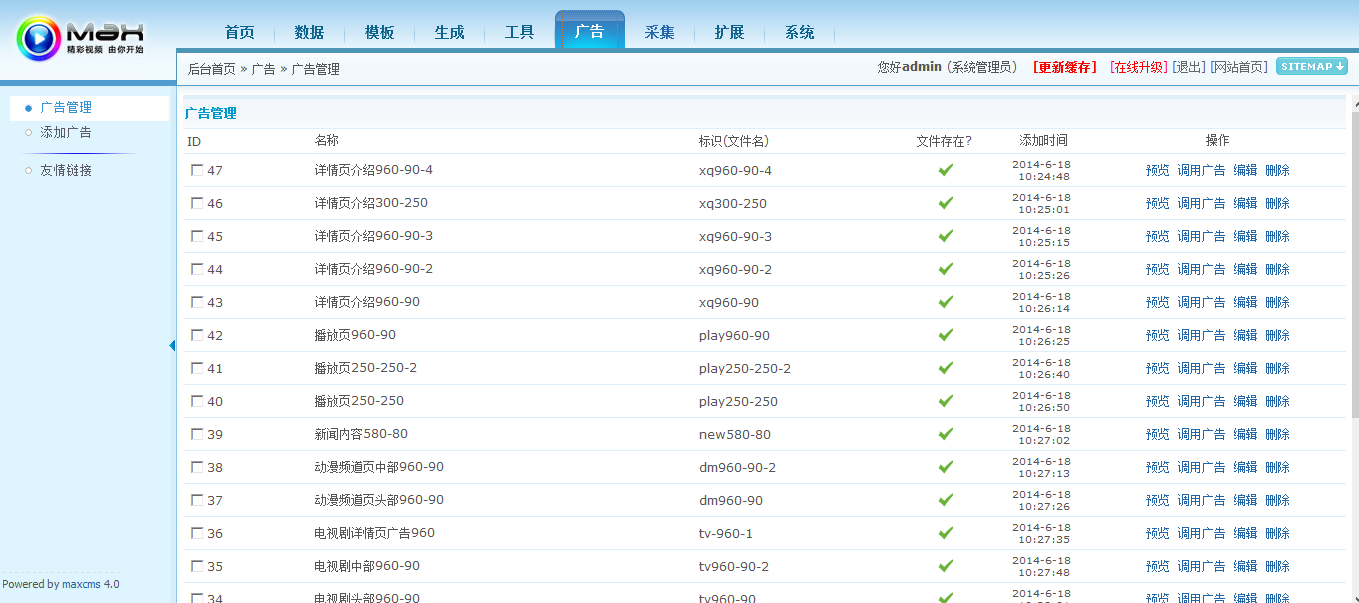
Task: Select the 数据 tab
Action: (309, 31)
